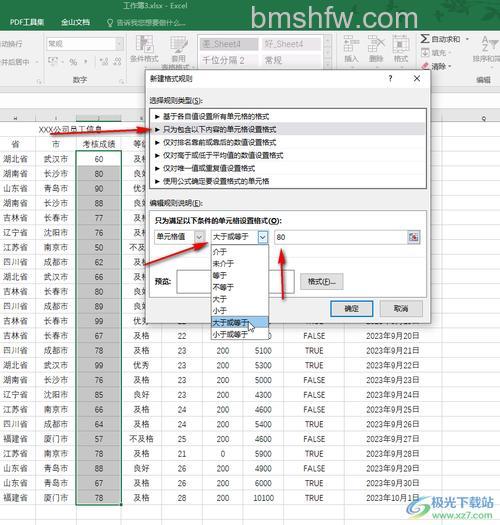Apply percent style with % icon
The width and height of the screenshot is (500, 525).
73,62
